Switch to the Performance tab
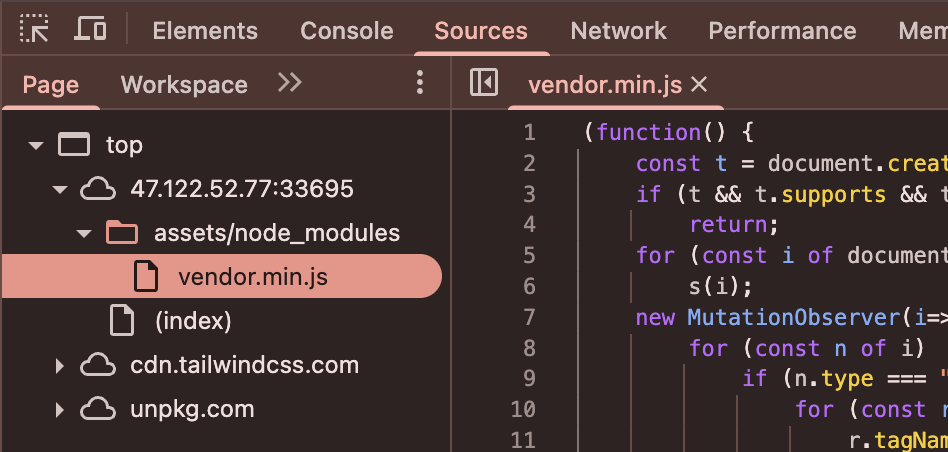The width and height of the screenshot is (948, 452). (782, 31)
